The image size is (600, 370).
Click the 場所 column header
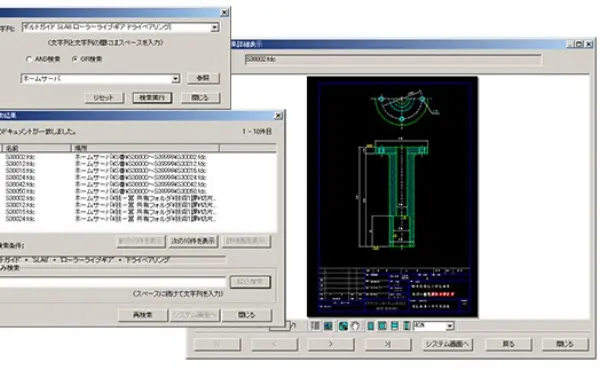145,148
